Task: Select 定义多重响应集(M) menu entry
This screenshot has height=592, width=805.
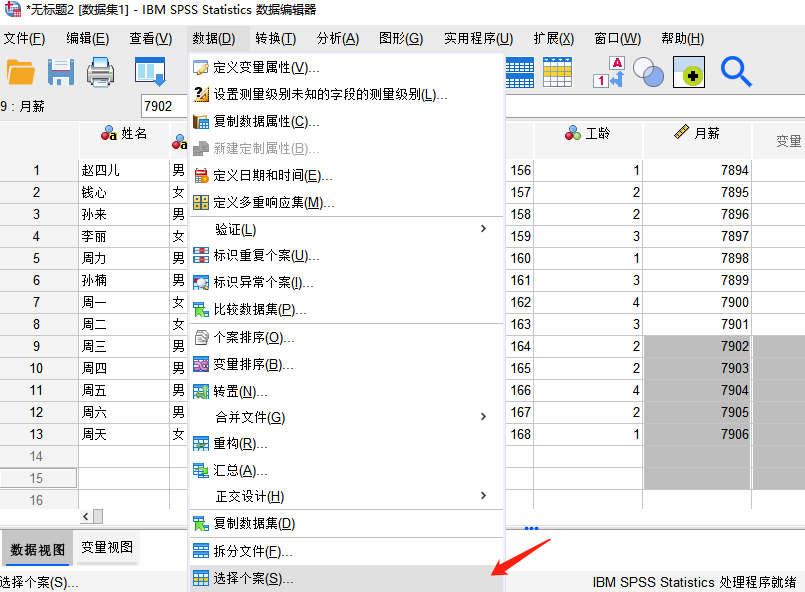Action: (x=346, y=203)
